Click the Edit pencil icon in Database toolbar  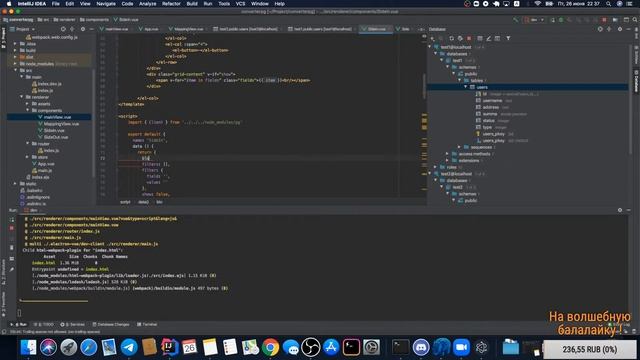pos(489,38)
